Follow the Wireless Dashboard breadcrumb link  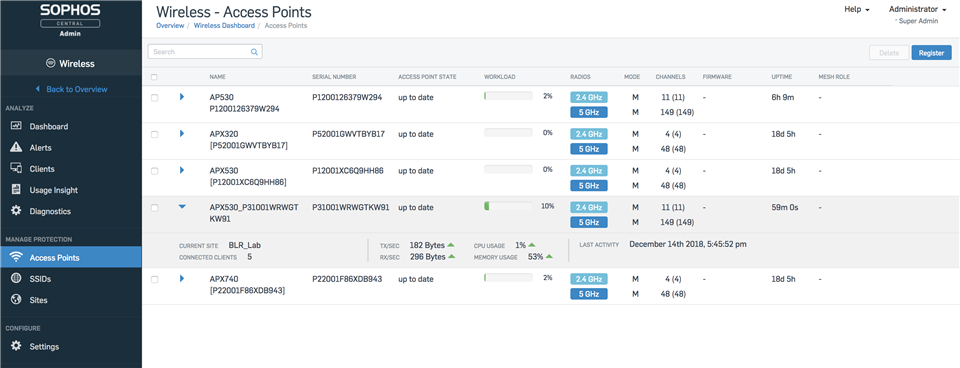(224, 26)
